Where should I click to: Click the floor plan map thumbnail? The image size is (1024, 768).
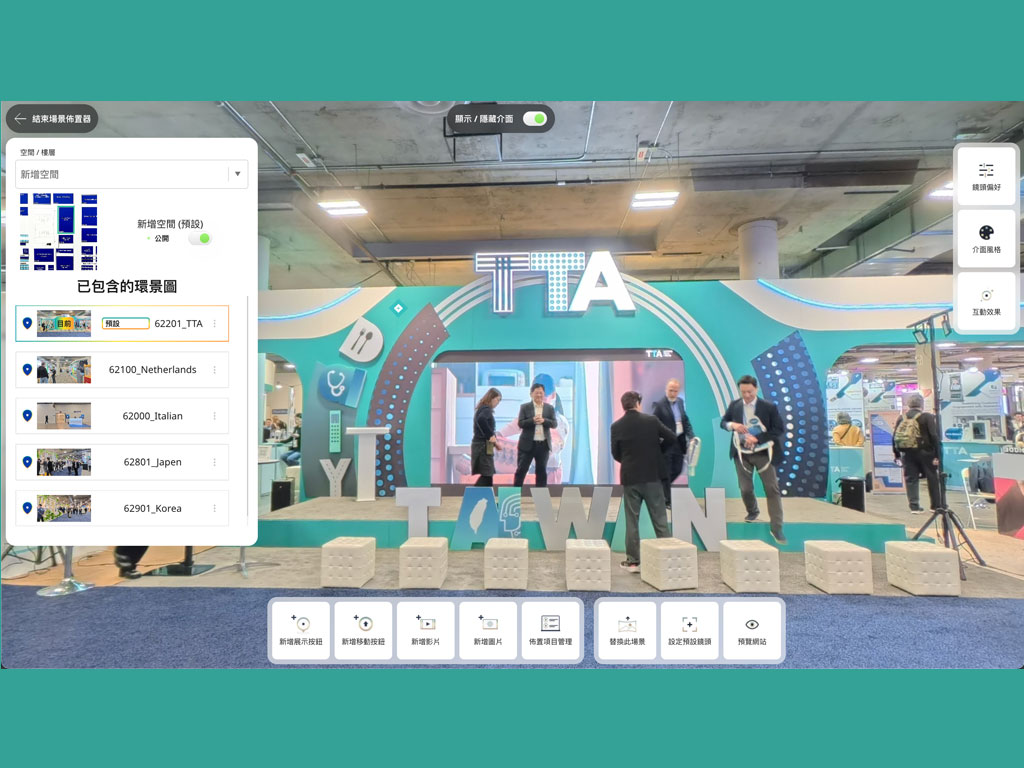pyautogui.click(x=59, y=231)
